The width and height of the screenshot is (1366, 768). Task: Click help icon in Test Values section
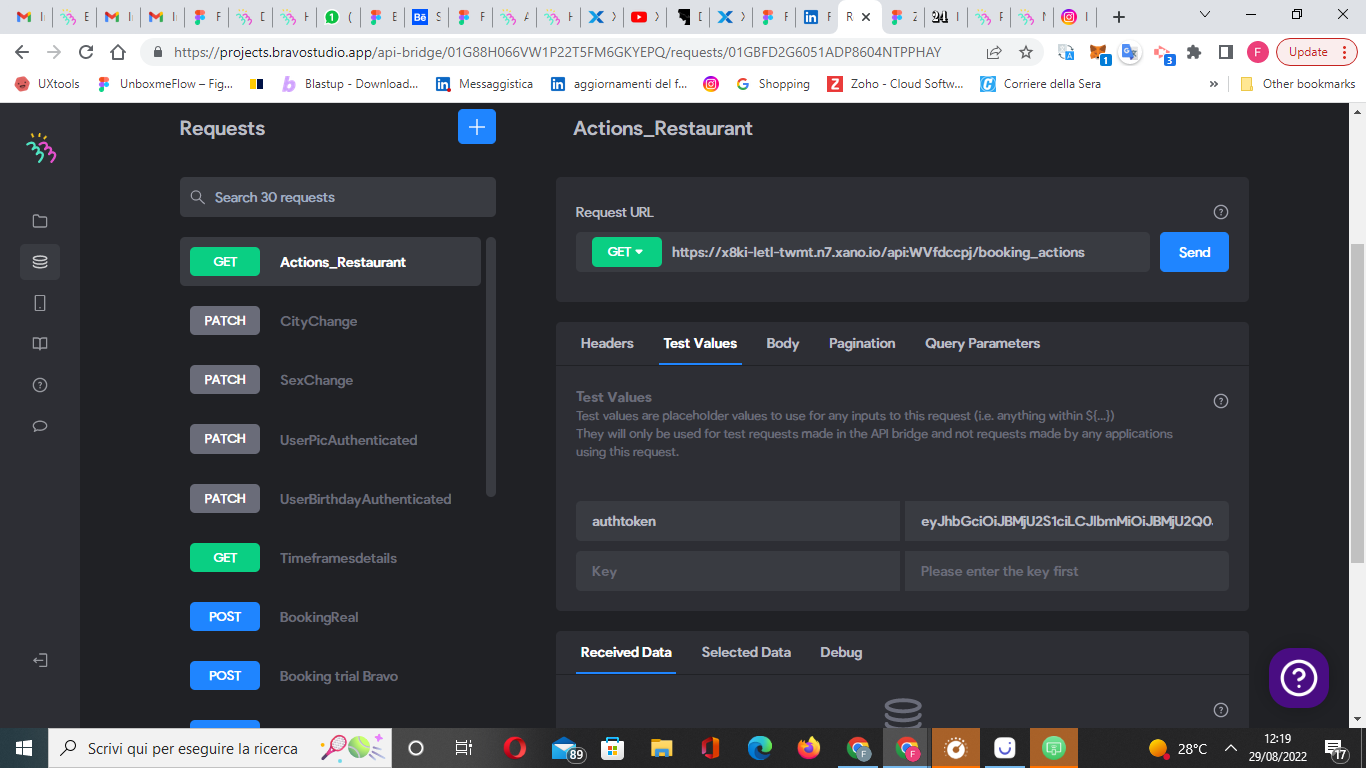[x=1220, y=401]
